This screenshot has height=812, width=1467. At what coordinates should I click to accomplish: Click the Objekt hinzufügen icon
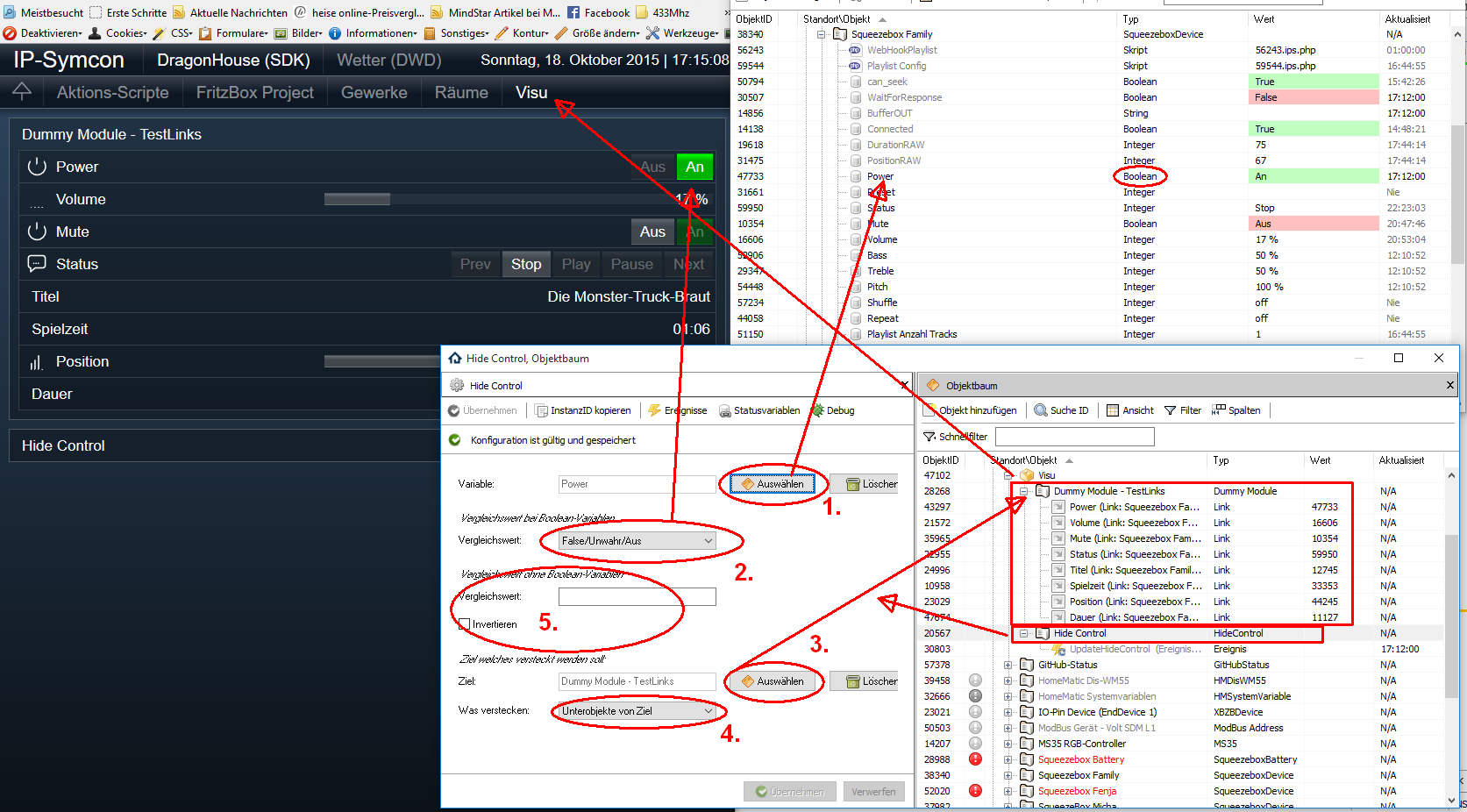[x=929, y=410]
